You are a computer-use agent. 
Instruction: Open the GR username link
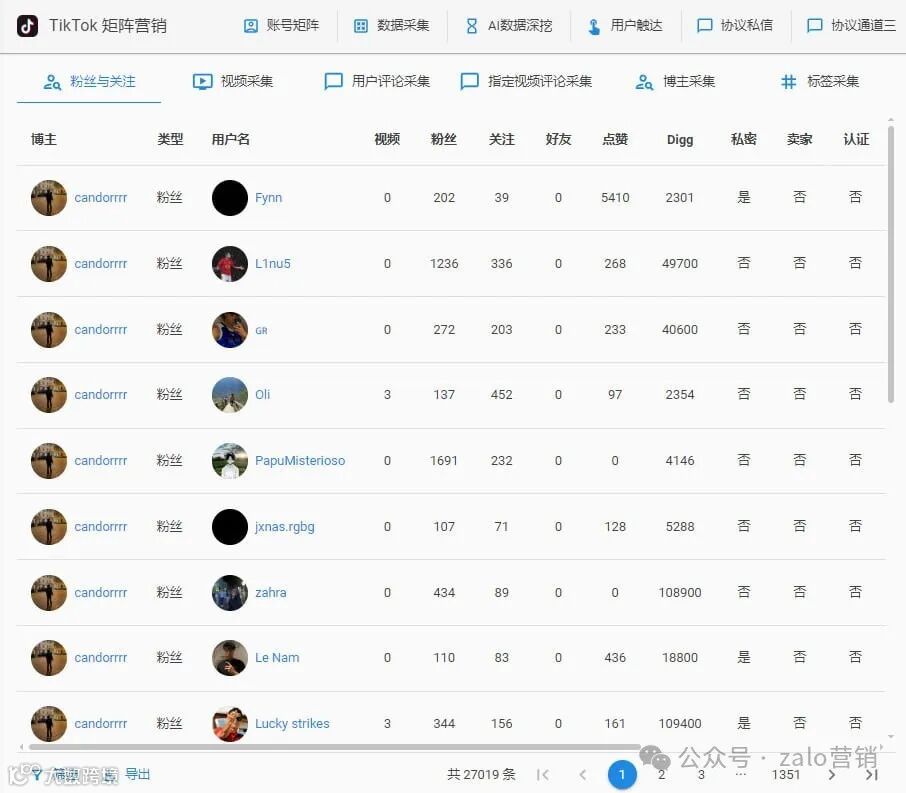click(261, 331)
